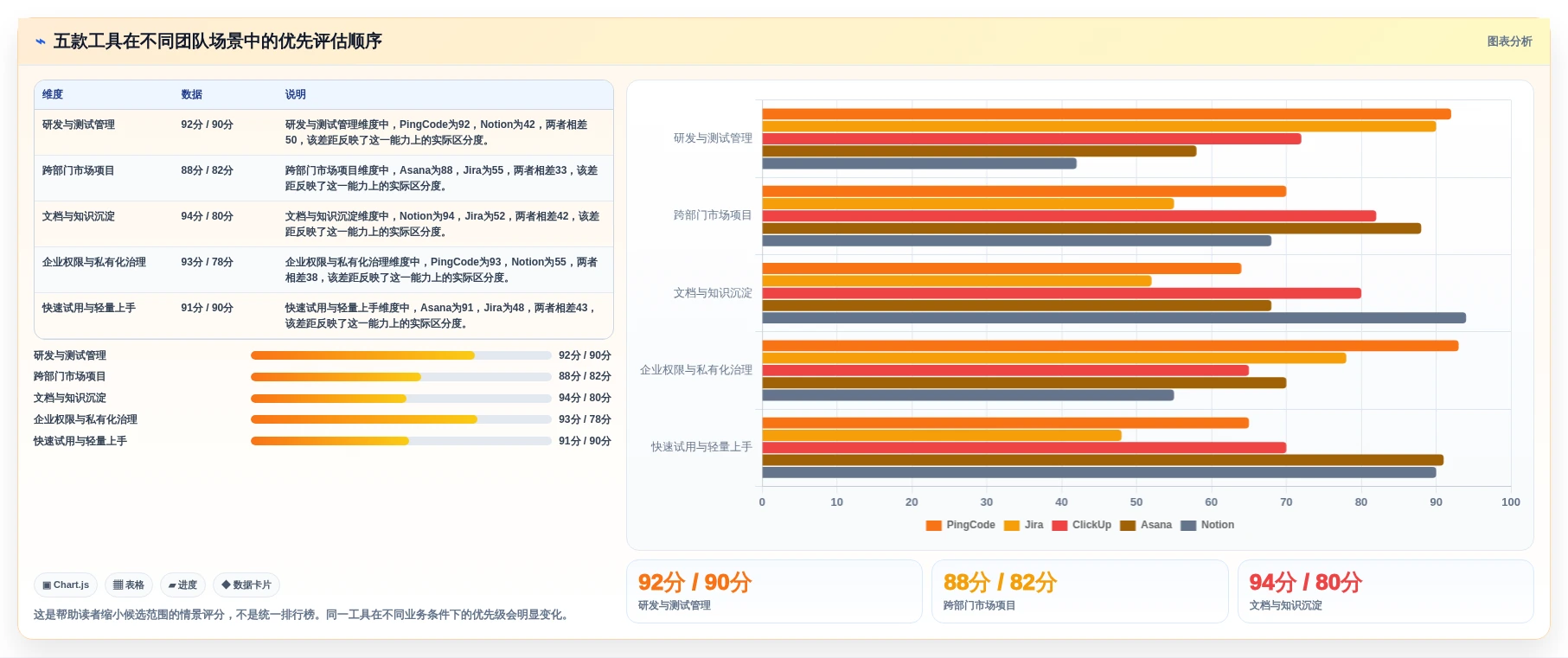Open the 92分 / 90分 研发与测试管理 data card

click(x=774, y=591)
